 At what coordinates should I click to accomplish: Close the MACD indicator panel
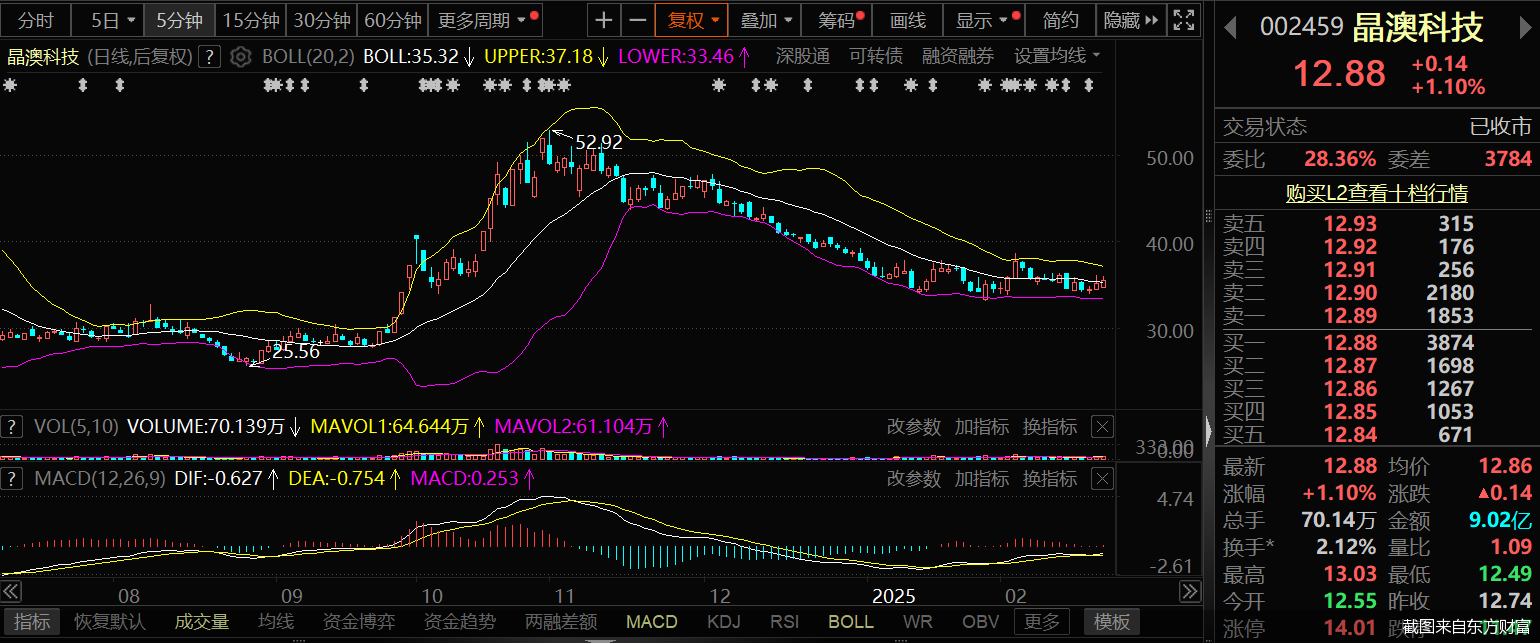(1101, 479)
